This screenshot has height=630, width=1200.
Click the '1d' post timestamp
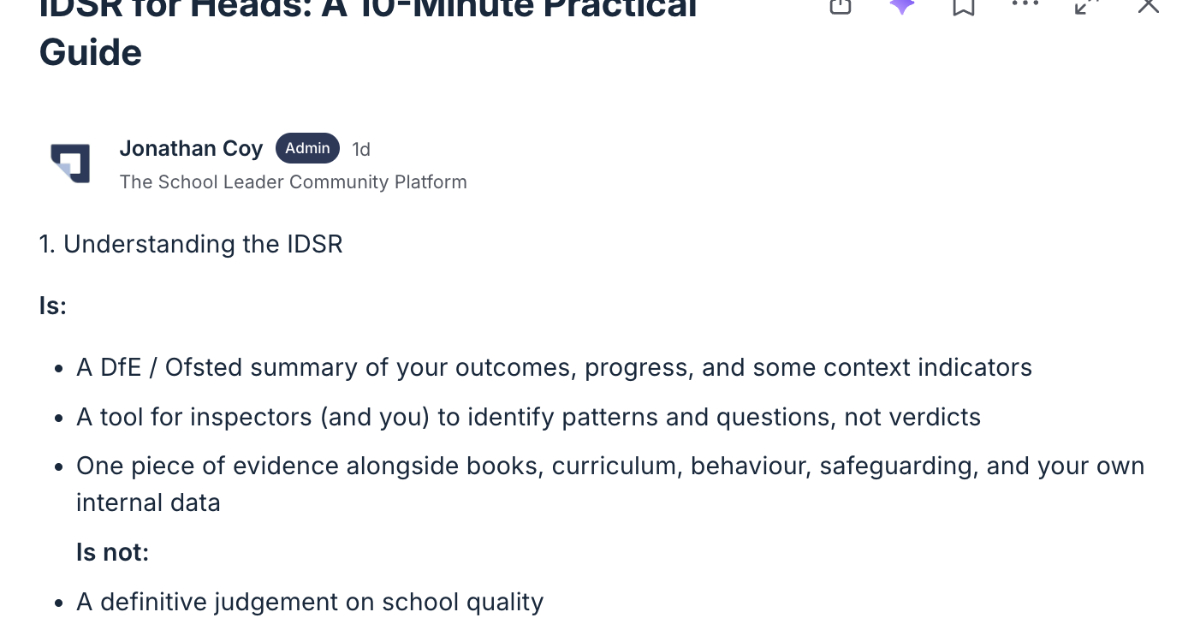click(x=361, y=150)
